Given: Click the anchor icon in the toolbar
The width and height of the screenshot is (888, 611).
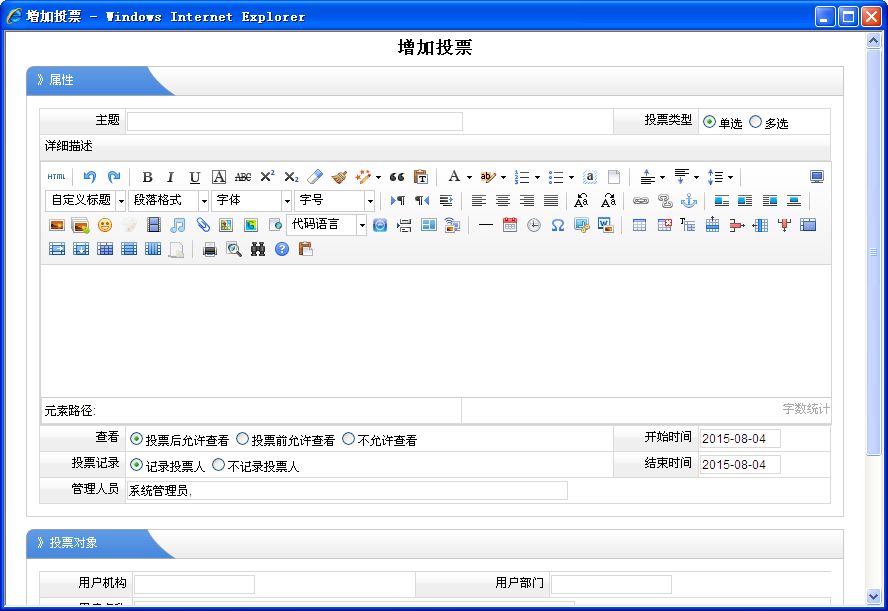Looking at the screenshot, I should tap(688, 201).
